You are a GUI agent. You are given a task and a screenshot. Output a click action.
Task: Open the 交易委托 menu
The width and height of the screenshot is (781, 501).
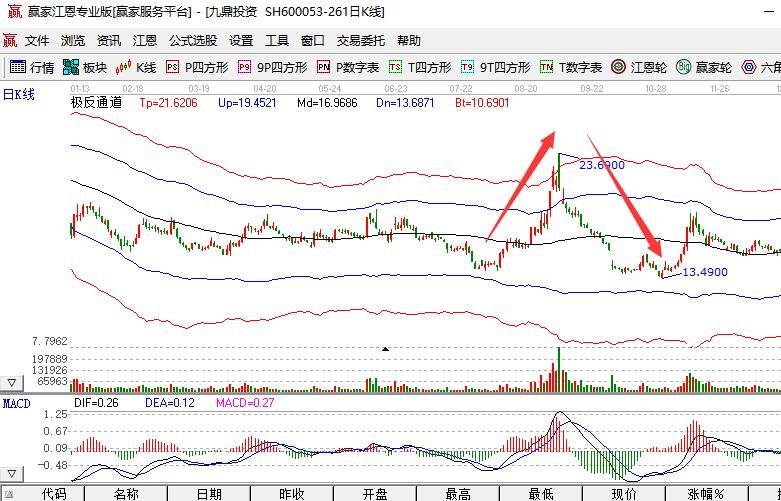[x=361, y=40]
